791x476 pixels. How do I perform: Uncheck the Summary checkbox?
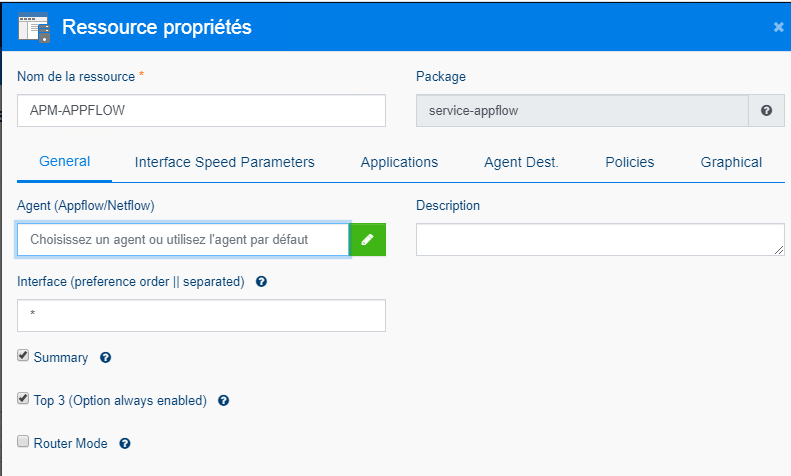pos(23,356)
